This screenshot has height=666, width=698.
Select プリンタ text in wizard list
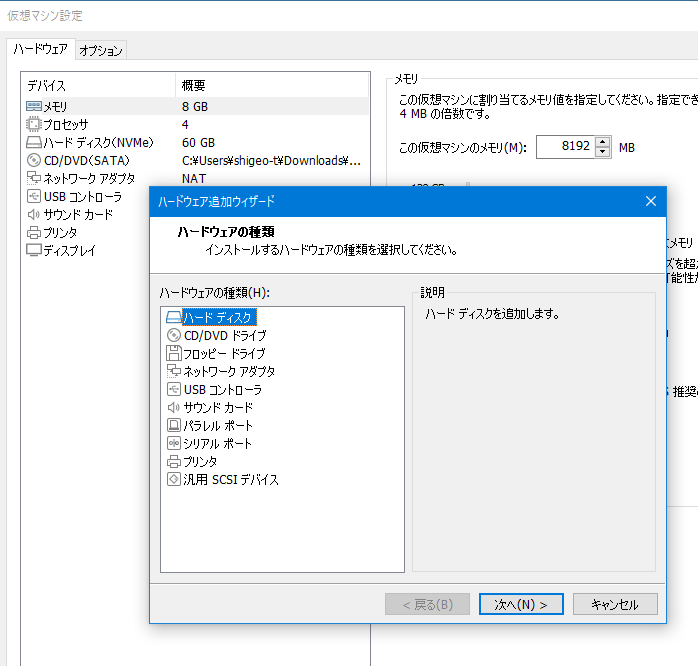pos(200,462)
